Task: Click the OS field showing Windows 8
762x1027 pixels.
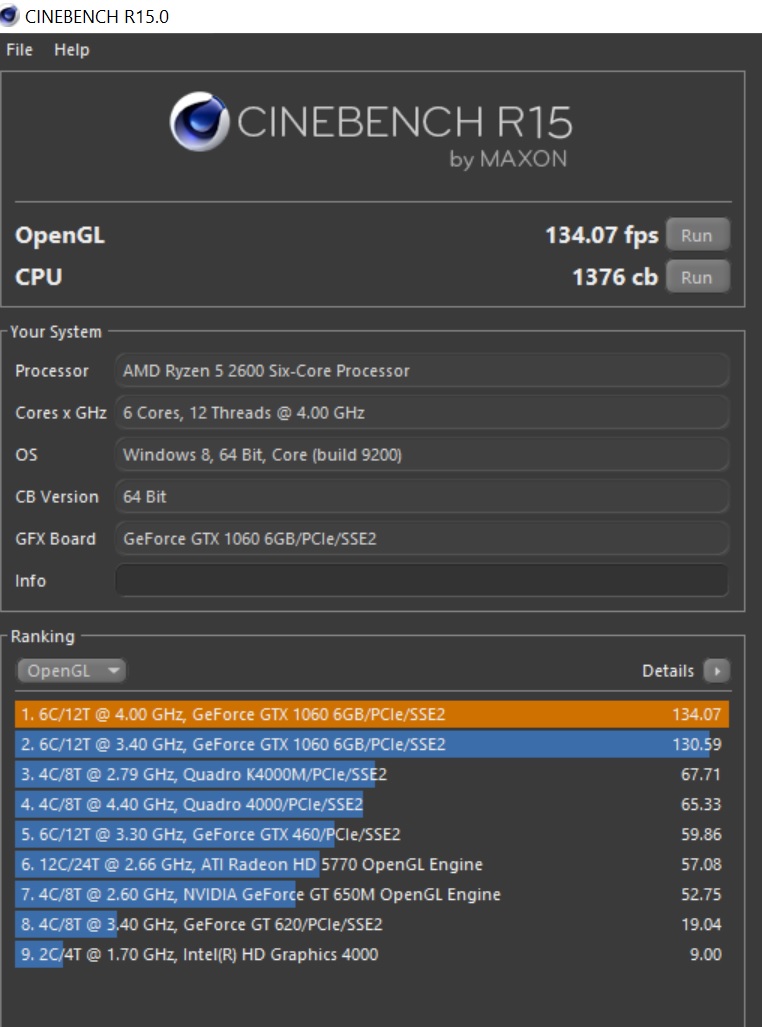Action: click(422, 455)
